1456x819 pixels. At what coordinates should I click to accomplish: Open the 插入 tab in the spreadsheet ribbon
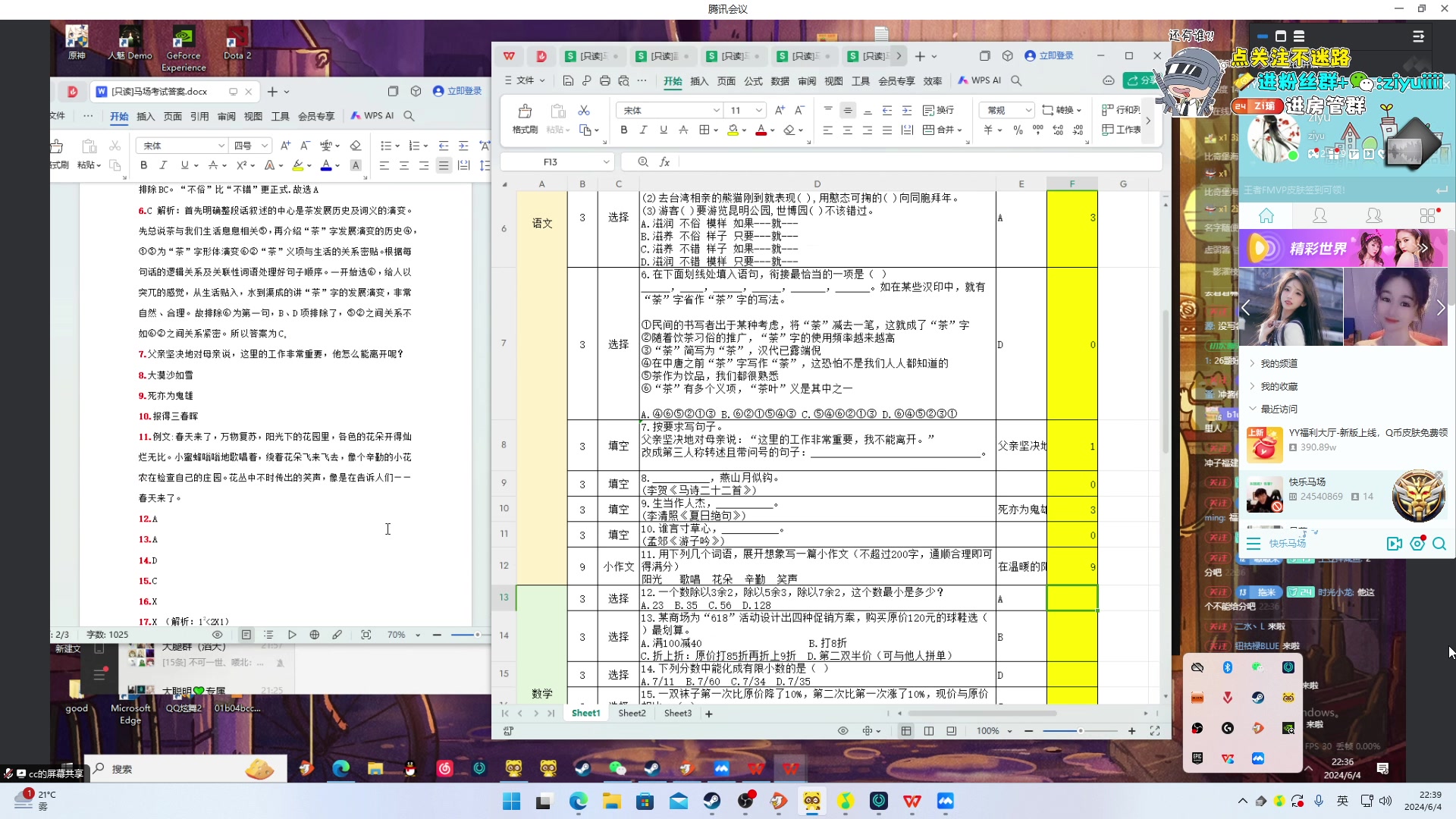(x=699, y=81)
